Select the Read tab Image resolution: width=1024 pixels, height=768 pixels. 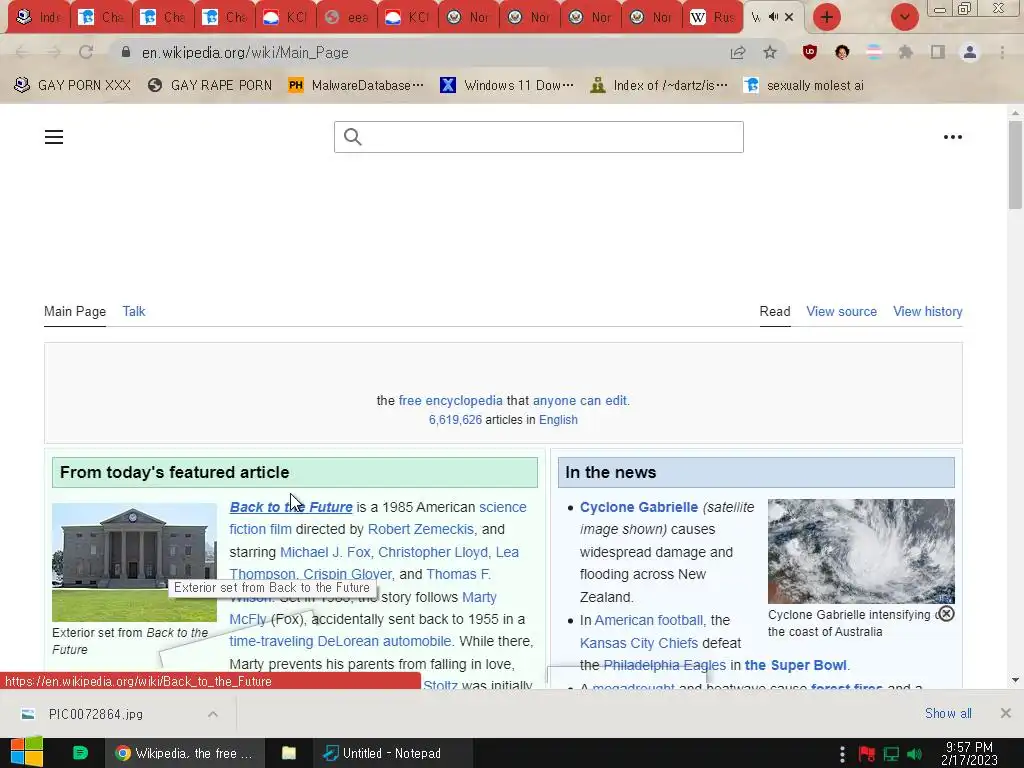pos(775,312)
